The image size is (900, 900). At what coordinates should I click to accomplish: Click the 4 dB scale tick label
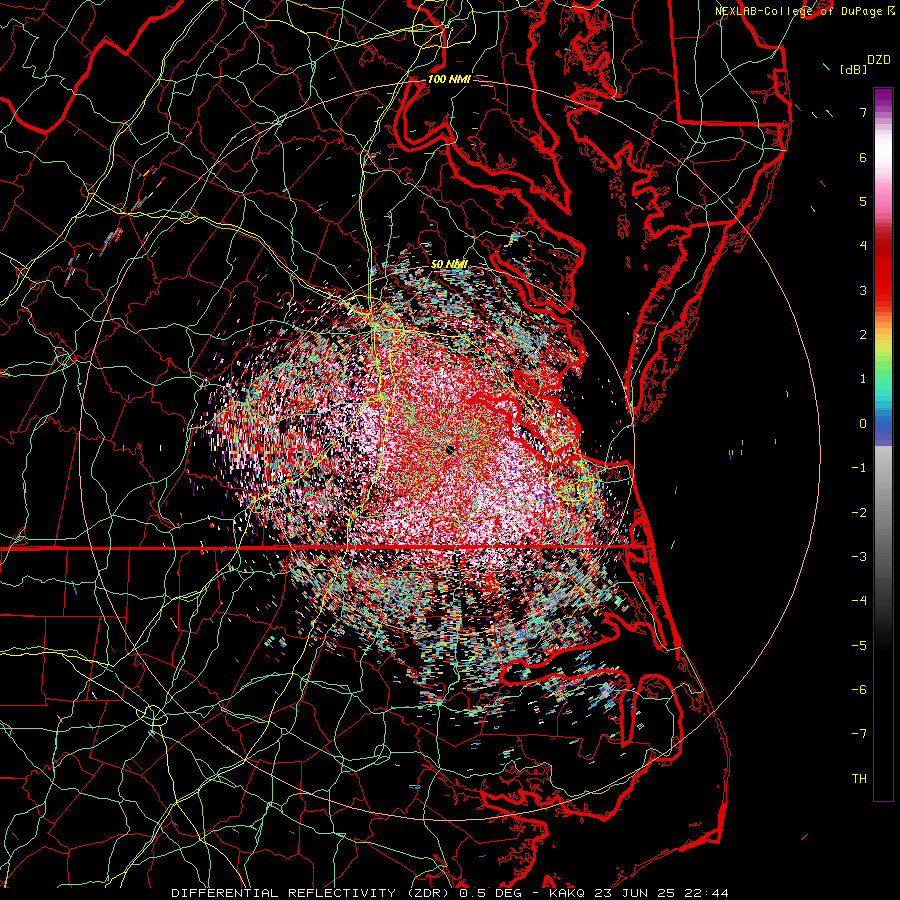(x=863, y=246)
